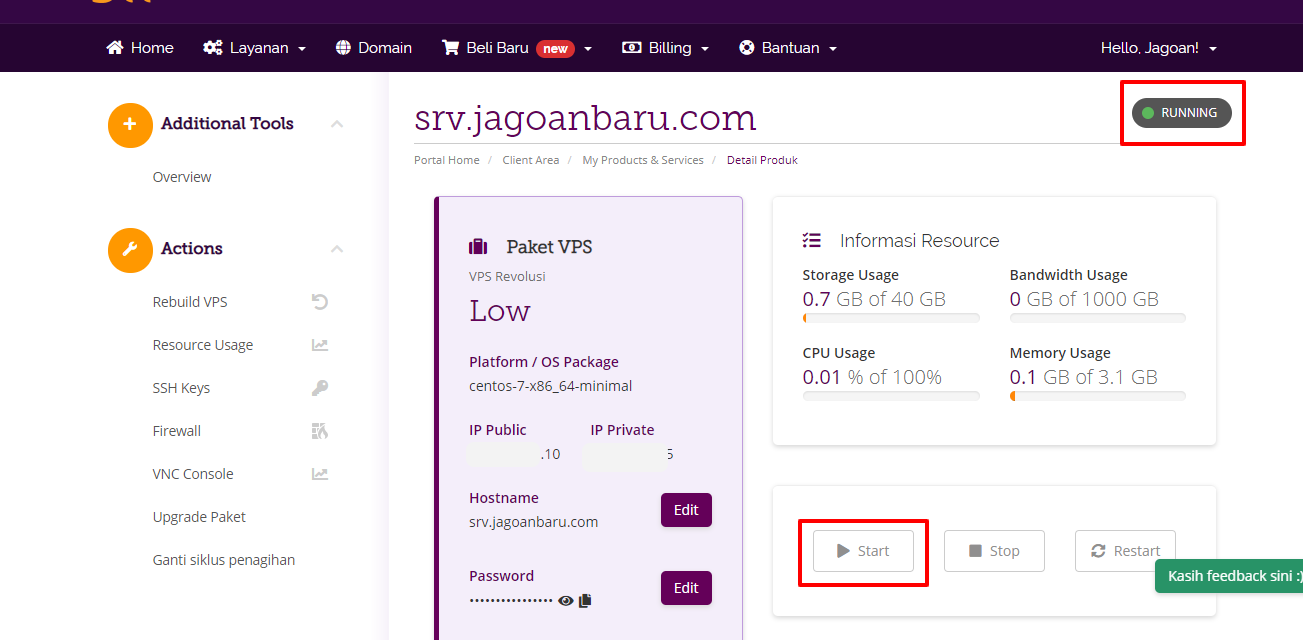Go to Home in the navbar
The height and width of the screenshot is (640, 1303).
click(140, 48)
